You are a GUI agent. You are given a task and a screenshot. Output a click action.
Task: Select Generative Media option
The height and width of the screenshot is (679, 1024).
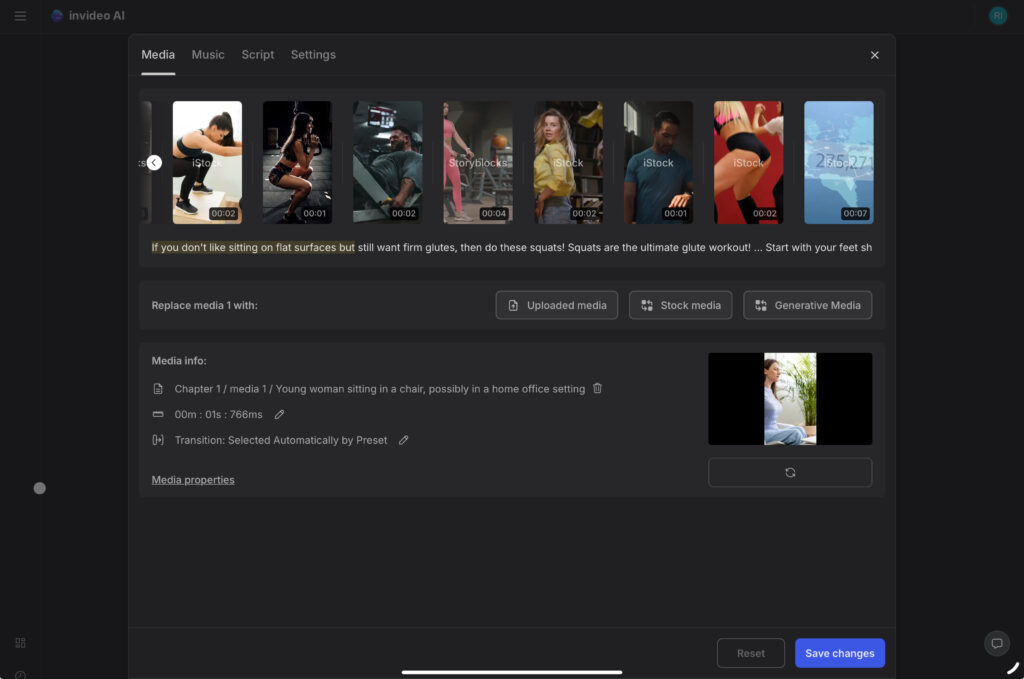[x=808, y=305]
